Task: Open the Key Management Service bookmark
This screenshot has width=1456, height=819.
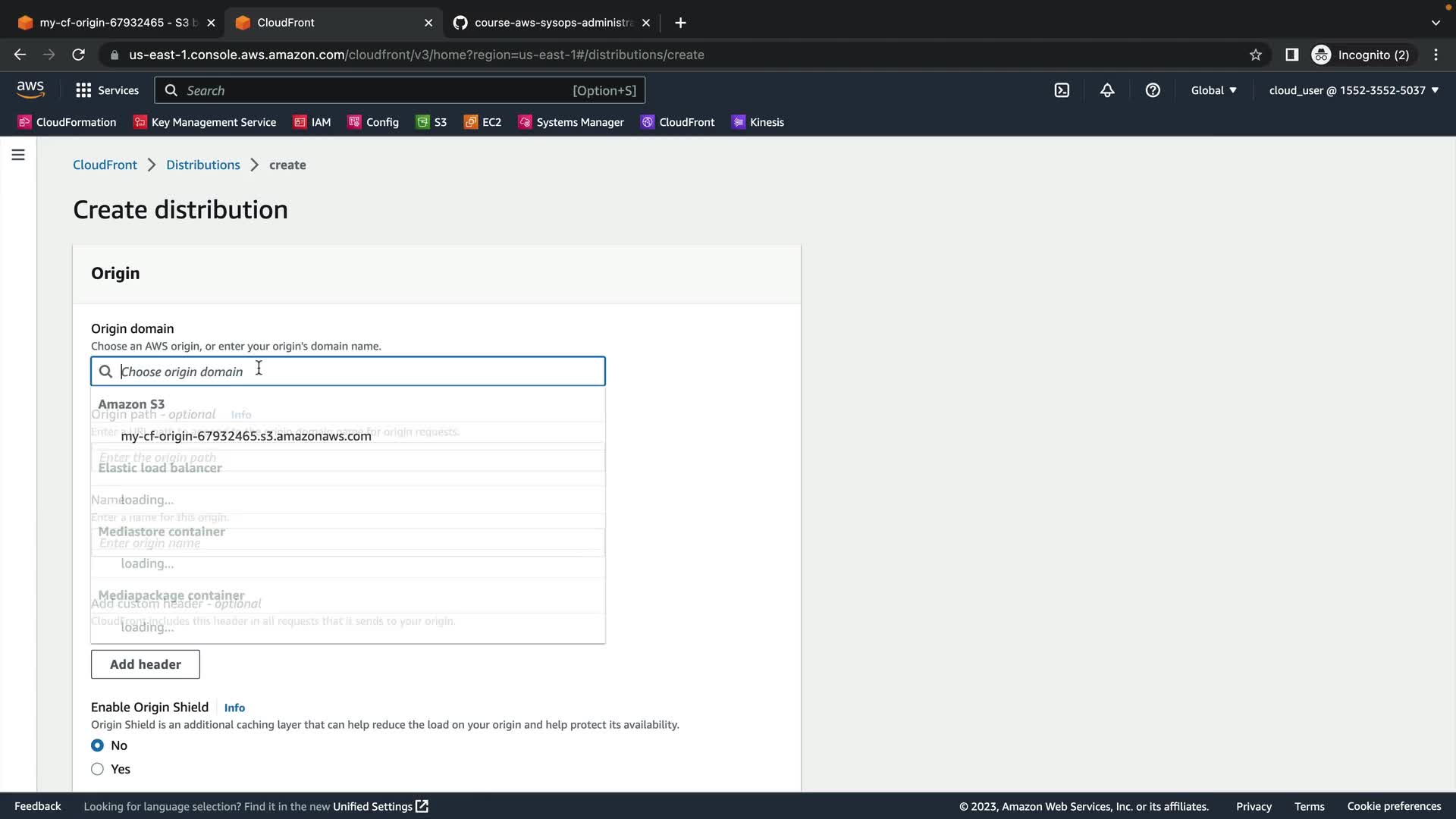Action: pyautogui.click(x=205, y=122)
